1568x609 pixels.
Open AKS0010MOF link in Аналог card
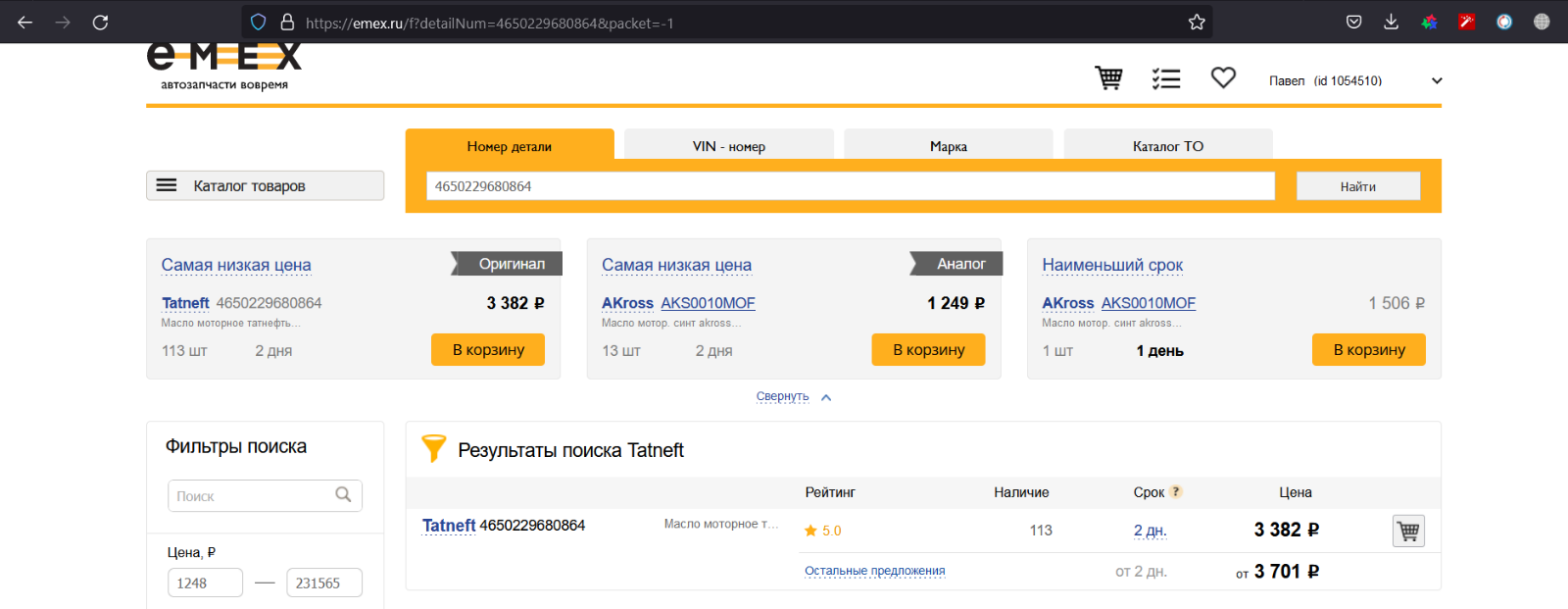[708, 303]
